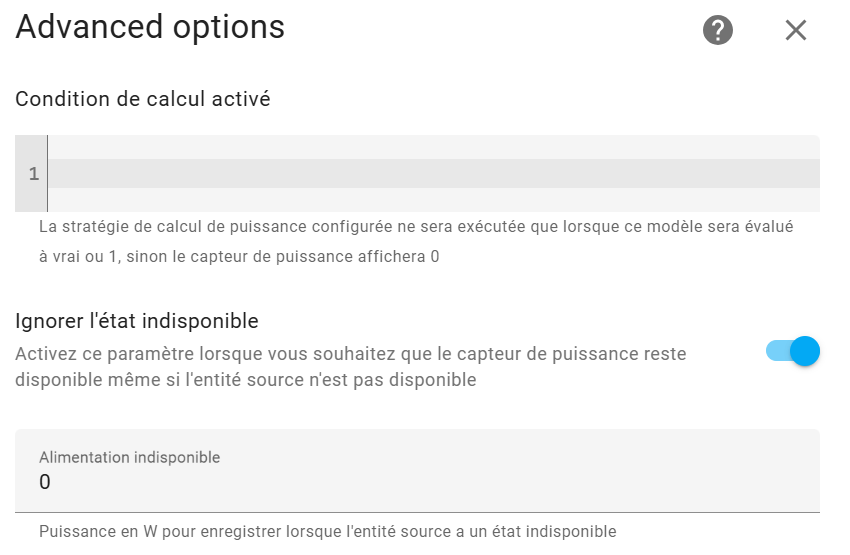This screenshot has width=850, height=555.
Task: Click empty area above editor line 1
Action: [x=434, y=147]
